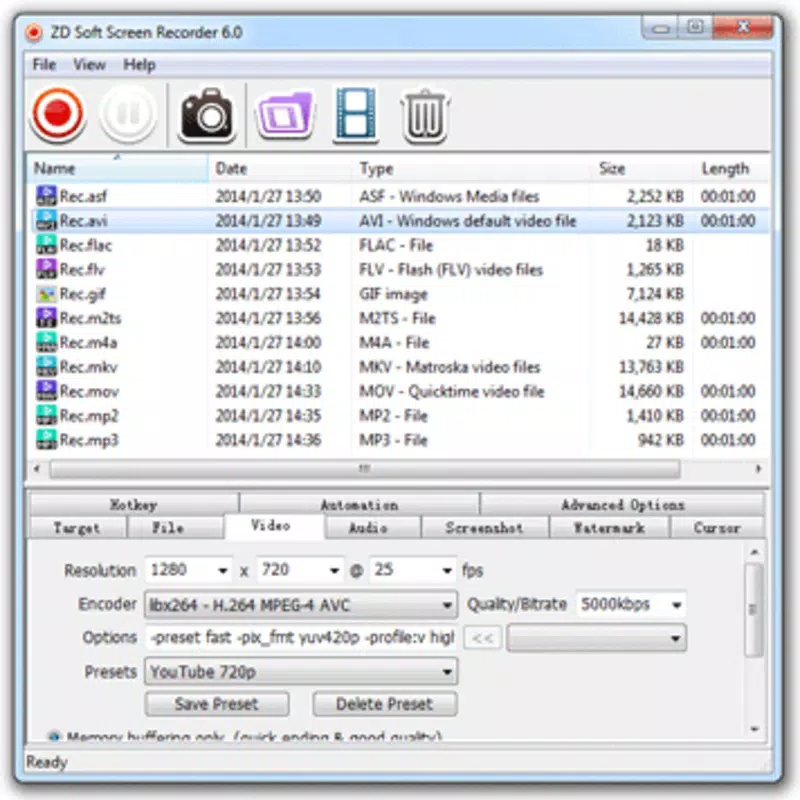Select the memory buffering only radio option

coord(54,736)
